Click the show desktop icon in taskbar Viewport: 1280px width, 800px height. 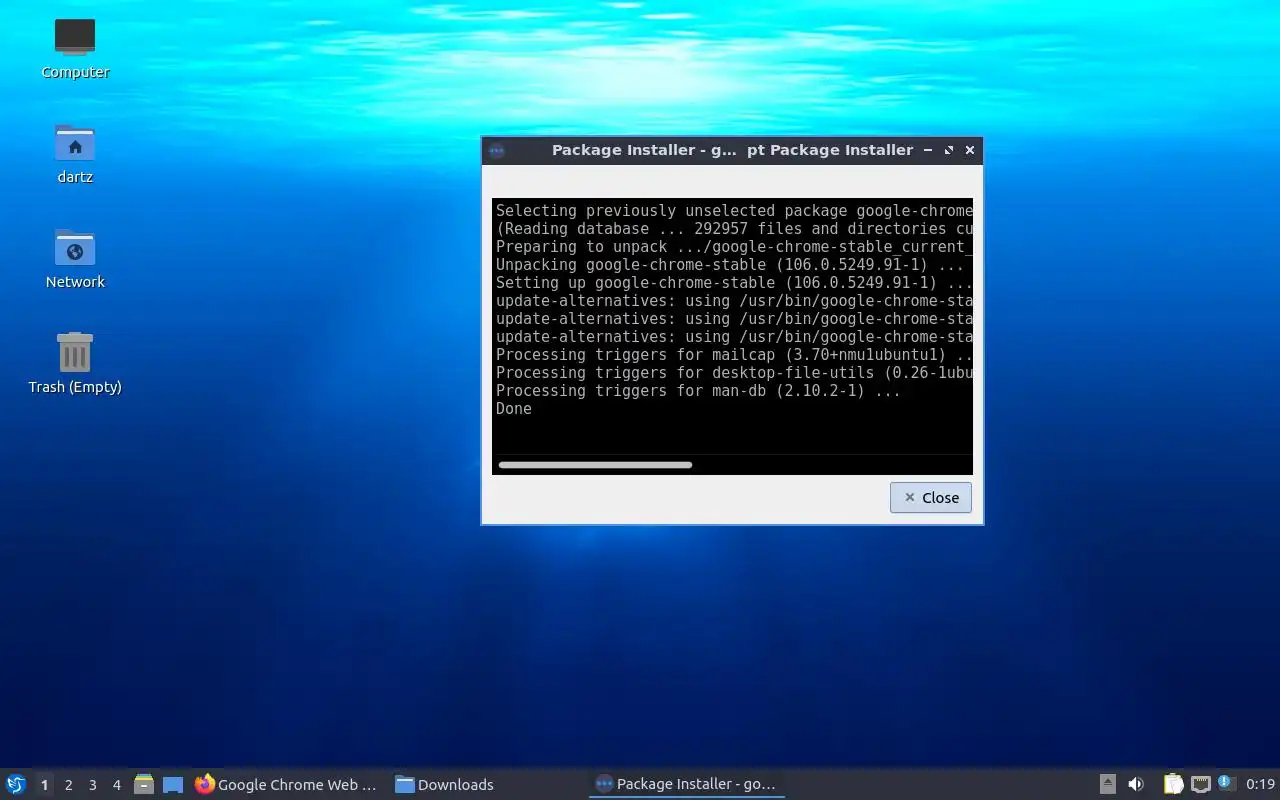173,784
